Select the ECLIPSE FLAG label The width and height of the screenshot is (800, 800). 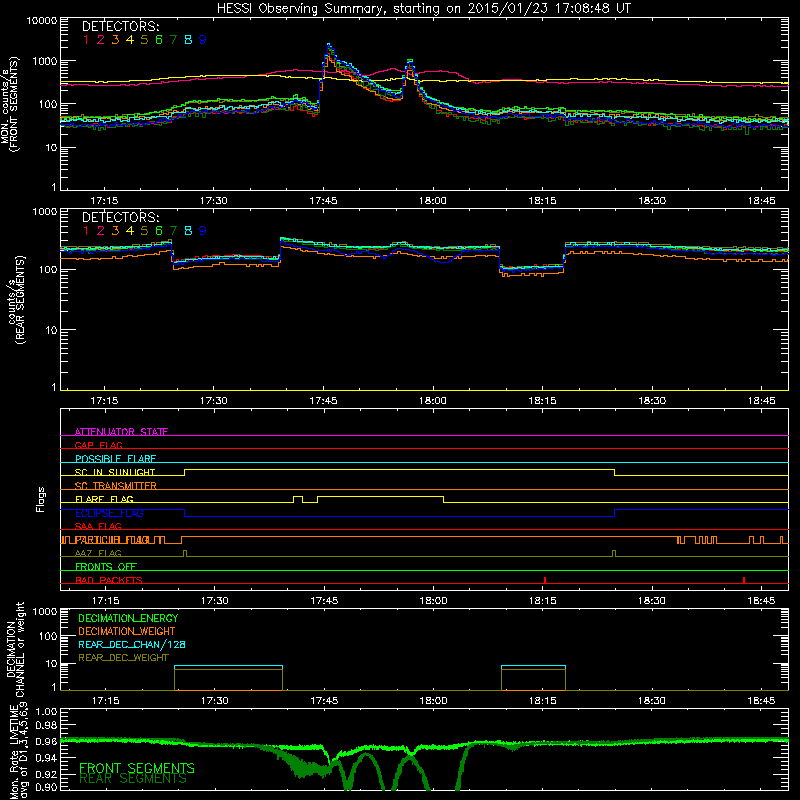[109, 513]
